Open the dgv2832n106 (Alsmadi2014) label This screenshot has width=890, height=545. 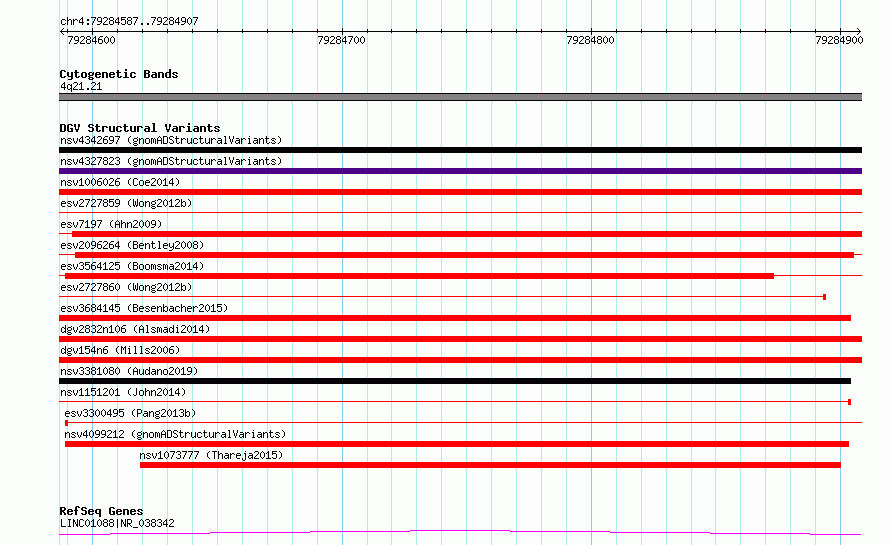[135, 329]
